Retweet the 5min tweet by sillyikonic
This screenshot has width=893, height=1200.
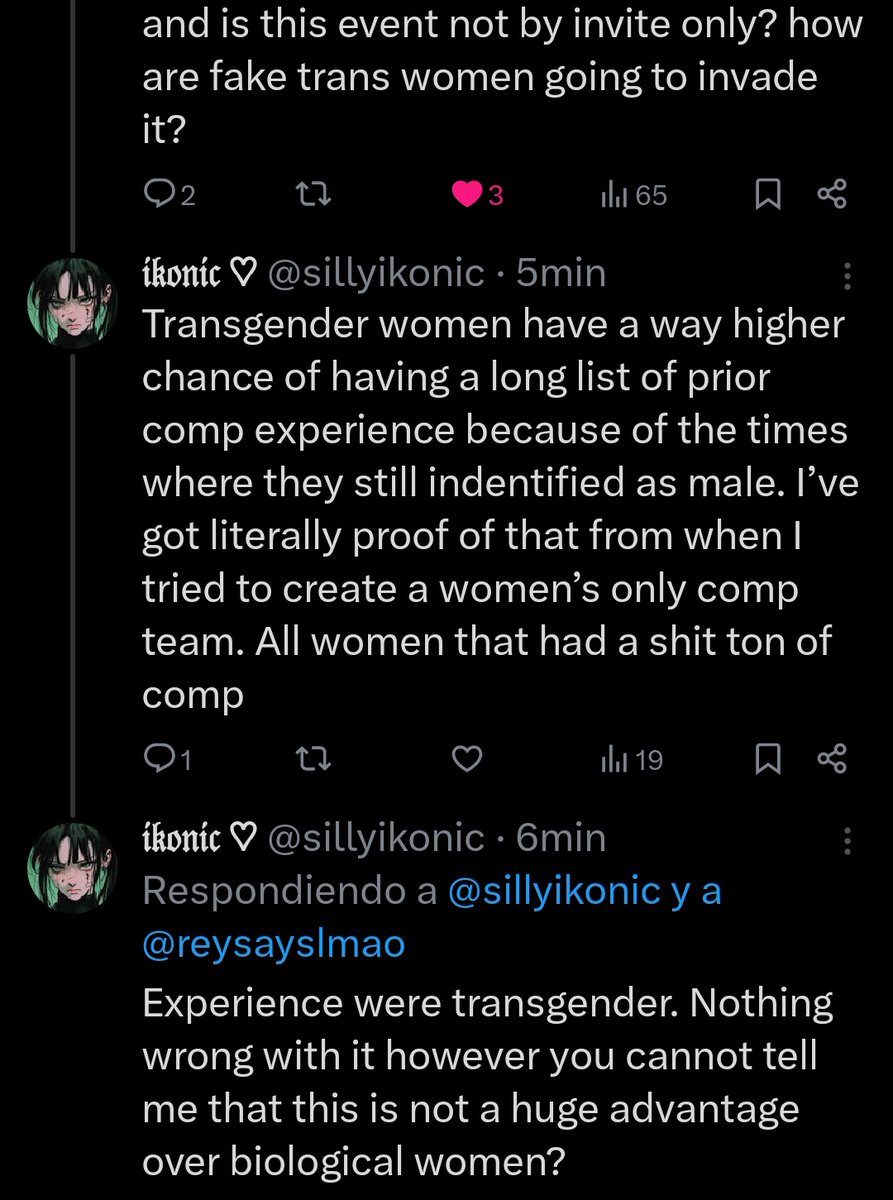click(x=315, y=761)
